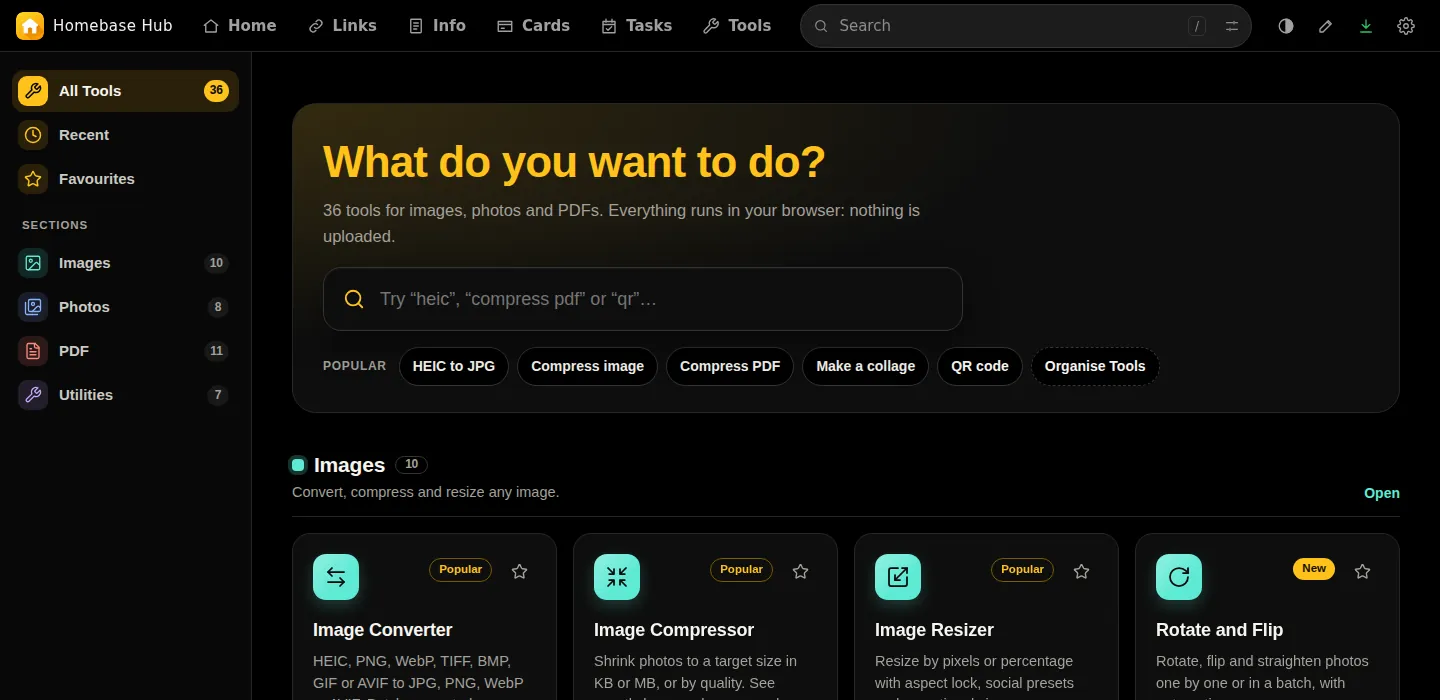Open the Home nav tab
Viewport: 1440px width, 700px height.
click(240, 26)
